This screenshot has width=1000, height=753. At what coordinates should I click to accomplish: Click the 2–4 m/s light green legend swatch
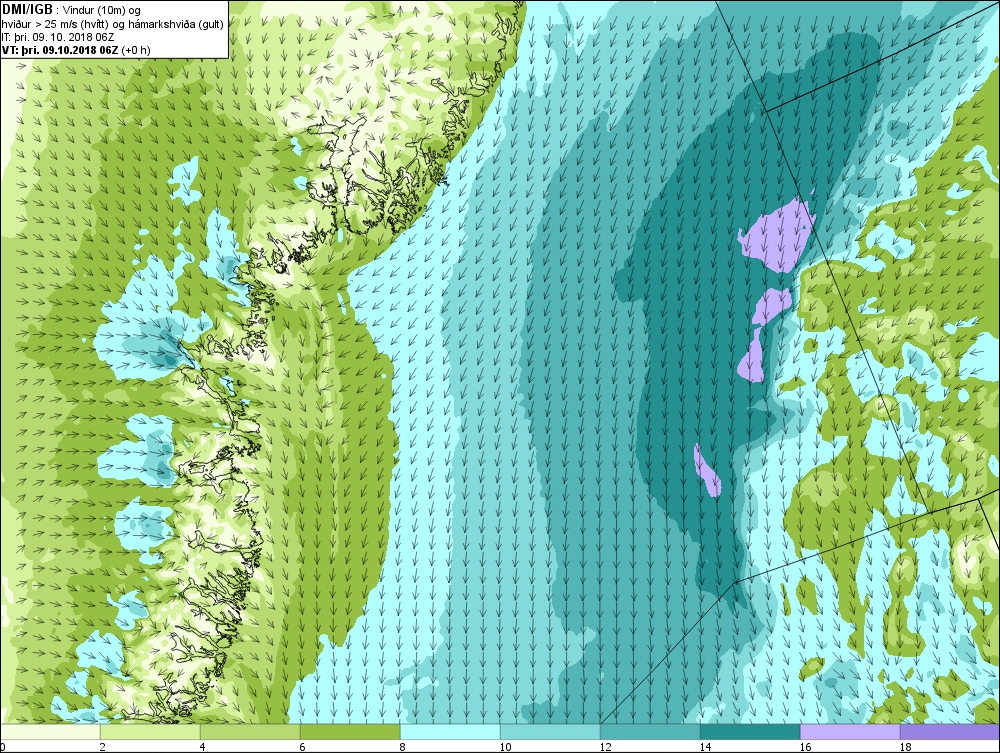(150, 731)
